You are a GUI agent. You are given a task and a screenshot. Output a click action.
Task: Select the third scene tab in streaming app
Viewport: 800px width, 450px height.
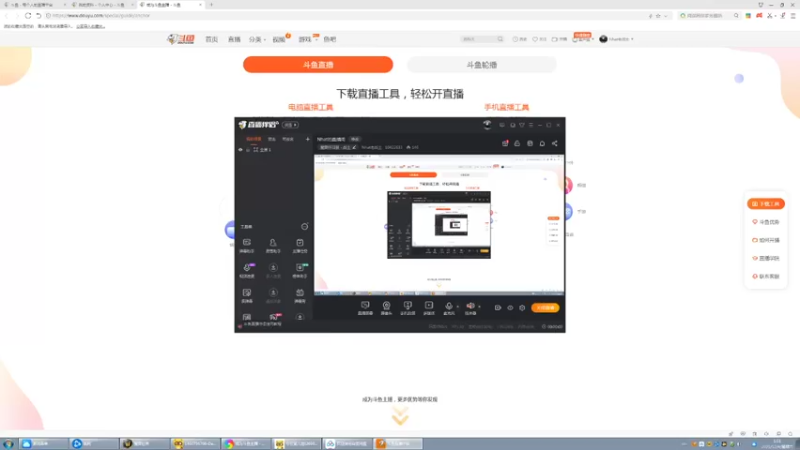click(288, 139)
